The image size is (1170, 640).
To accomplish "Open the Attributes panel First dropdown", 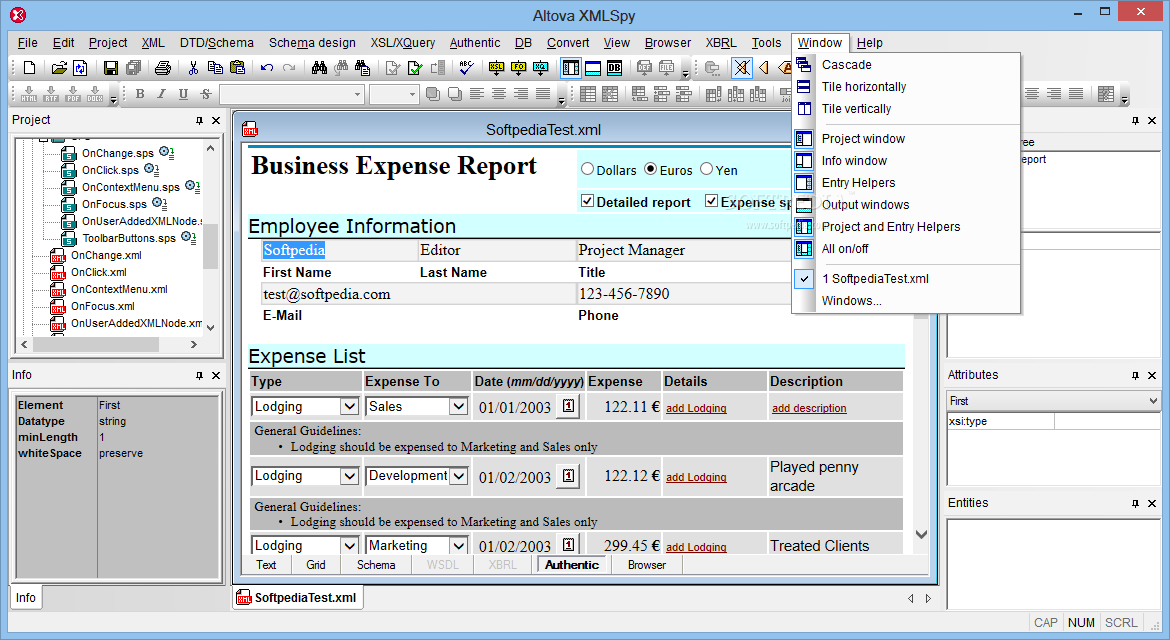I will [1153, 401].
